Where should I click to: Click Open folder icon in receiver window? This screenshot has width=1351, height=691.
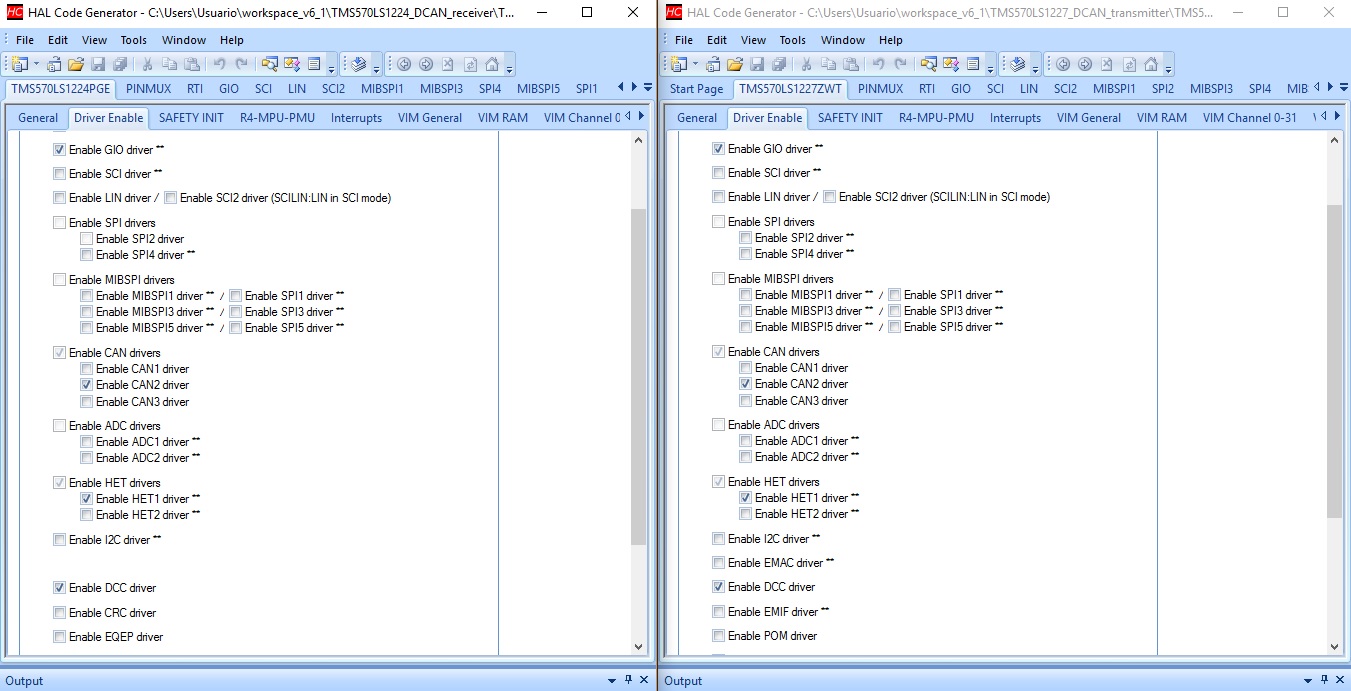[x=76, y=64]
